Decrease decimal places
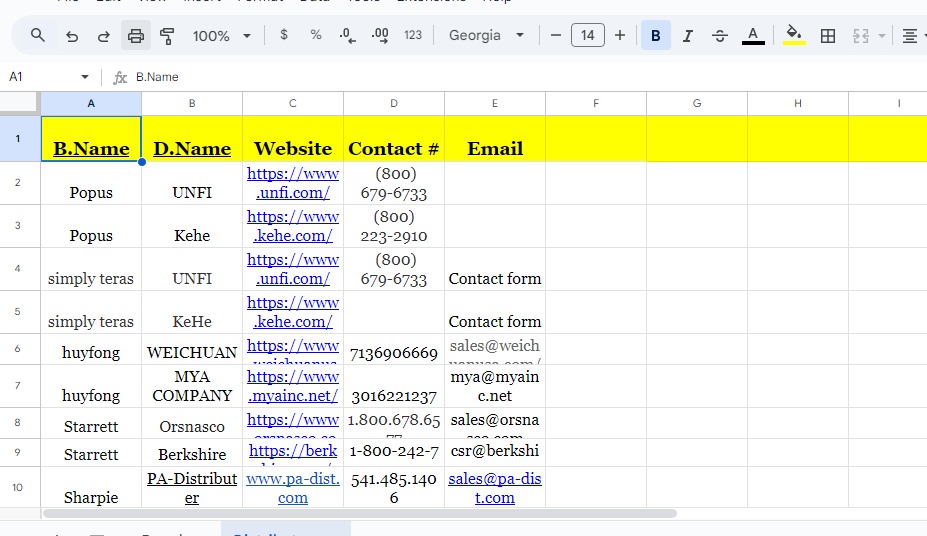The height and width of the screenshot is (536, 927). [348, 36]
